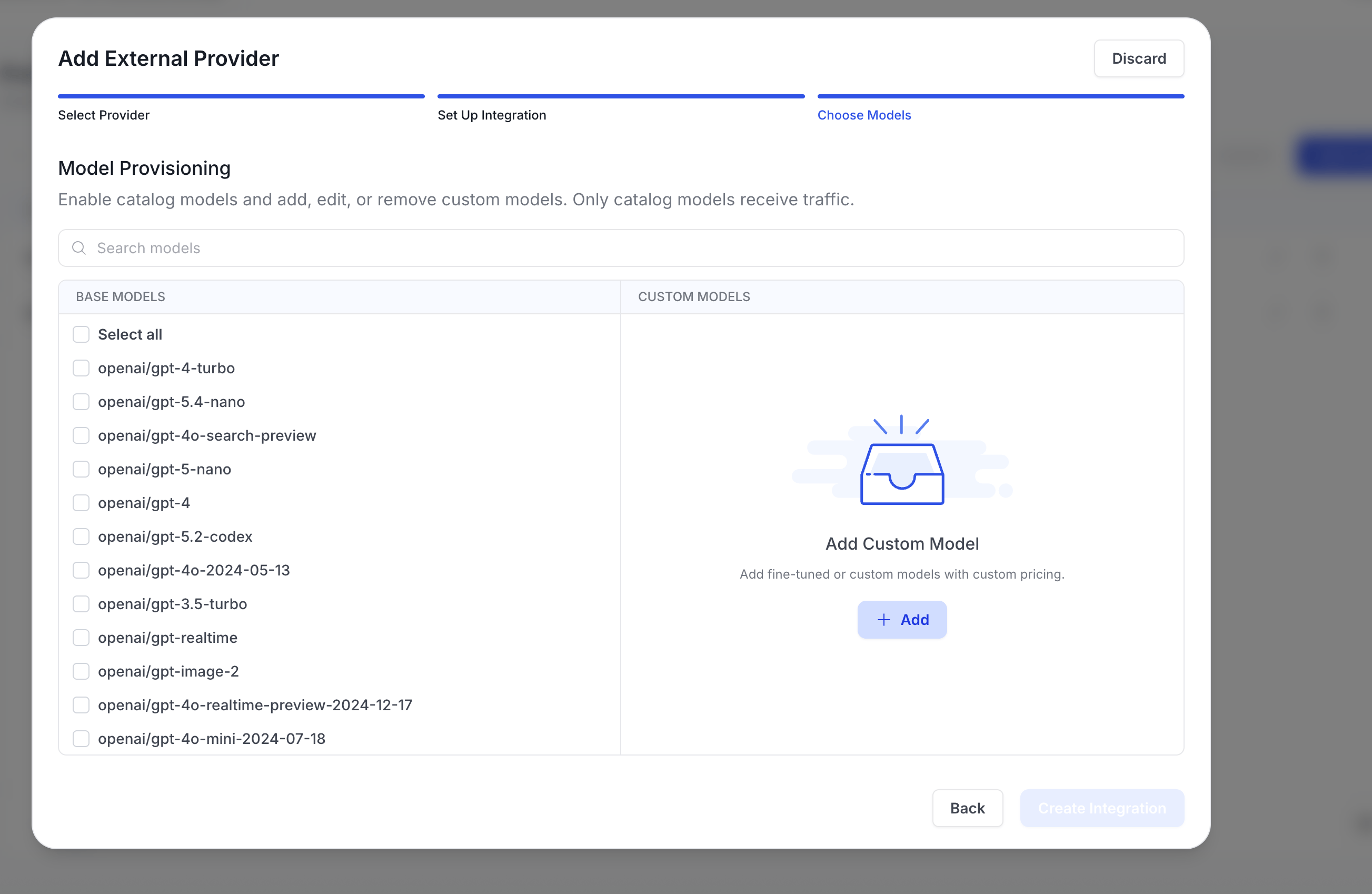The width and height of the screenshot is (1372, 894).
Task: Click the Discard button
Action: (1139, 58)
